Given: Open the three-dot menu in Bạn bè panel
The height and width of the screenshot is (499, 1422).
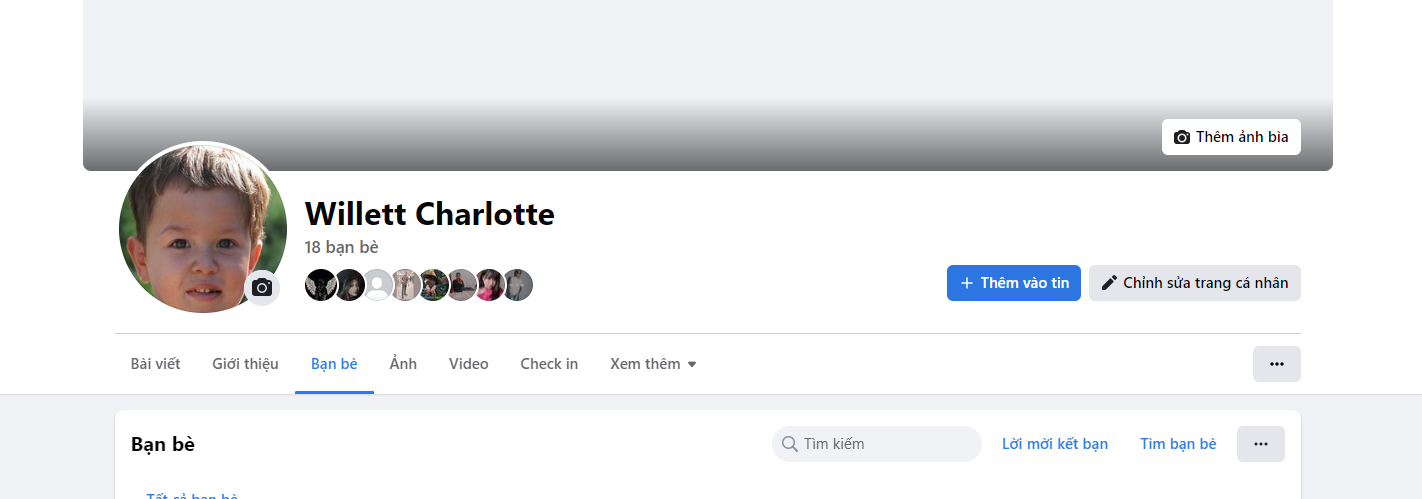Looking at the screenshot, I should [x=1261, y=444].
